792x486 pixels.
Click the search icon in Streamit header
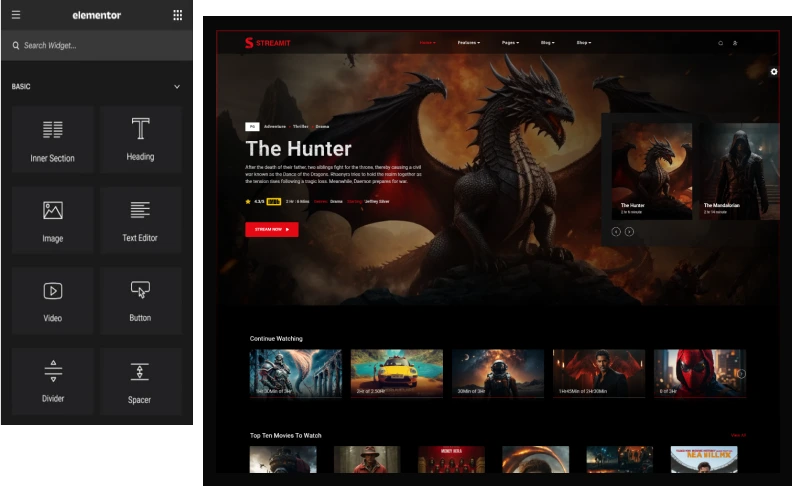pos(720,43)
